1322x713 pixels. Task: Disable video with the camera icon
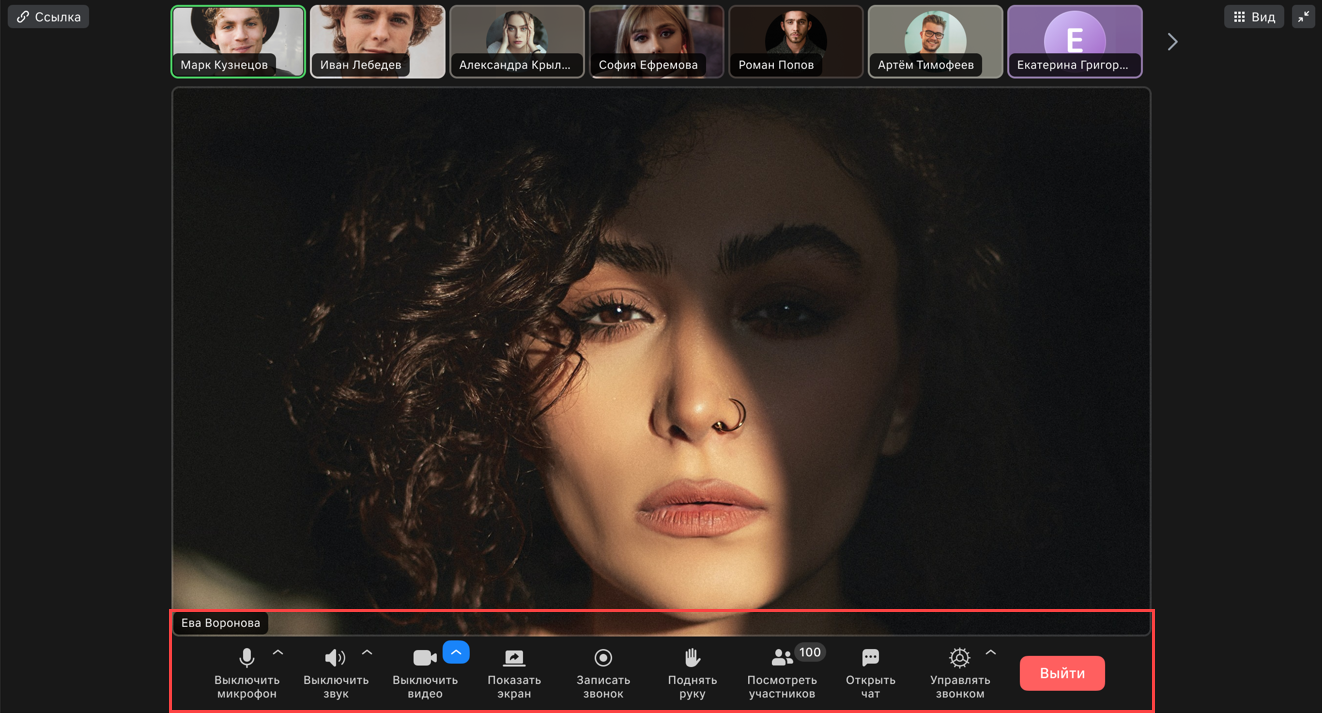(424, 658)
